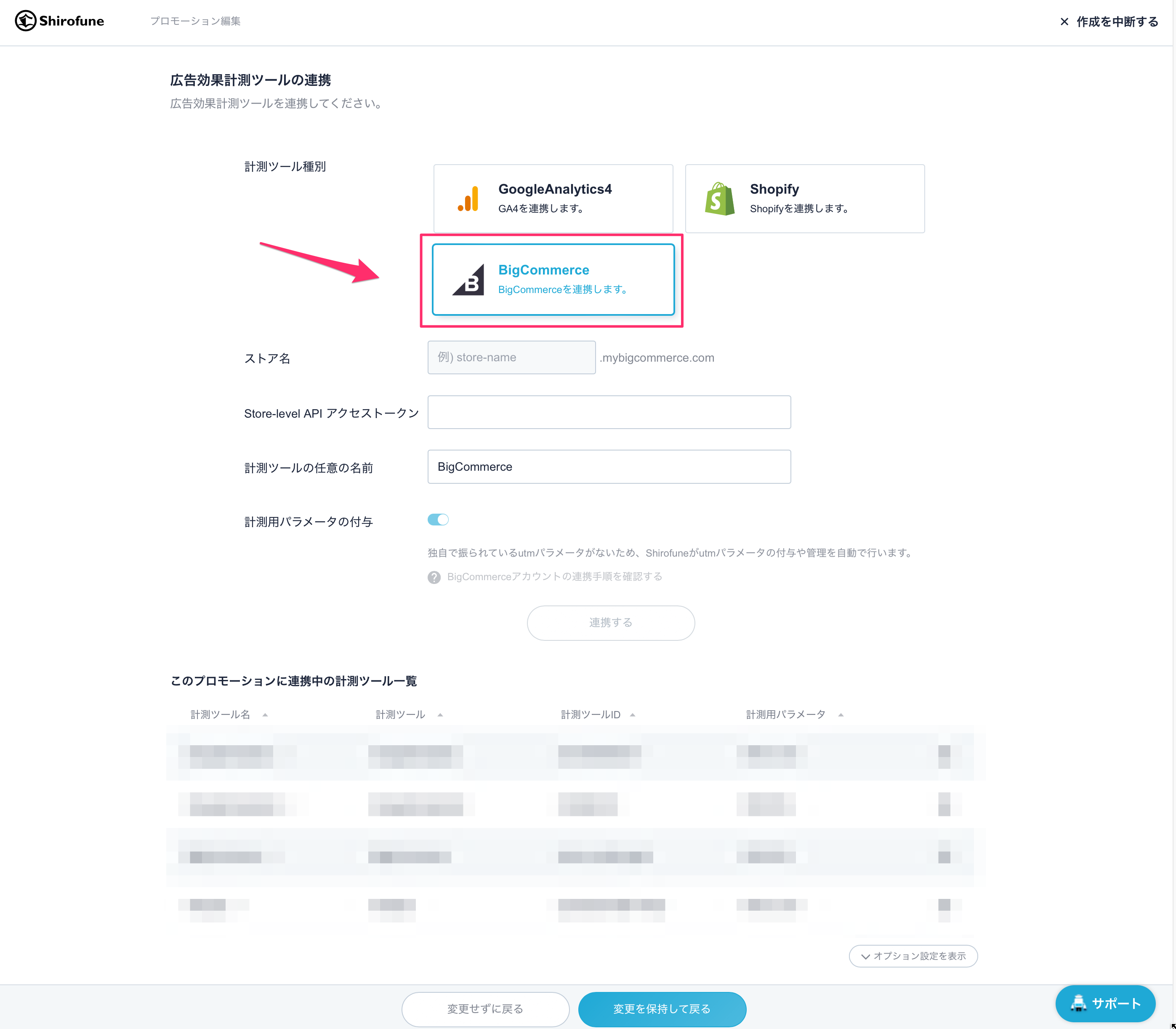1176x1029 pixels.
Task: Click the question mark help icon
Action: click(x=434, y=577)
